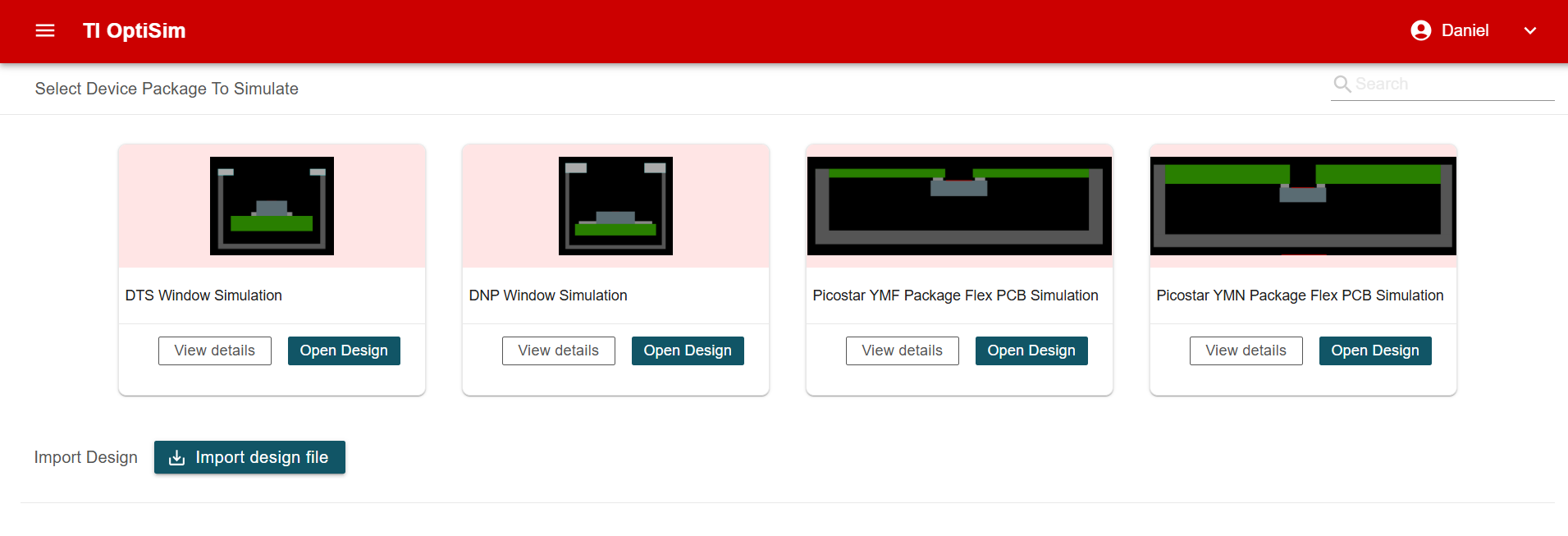This screenshot has width=1568, height=536.
Task: View details for DTS Window Simulation
Action: 214,350
